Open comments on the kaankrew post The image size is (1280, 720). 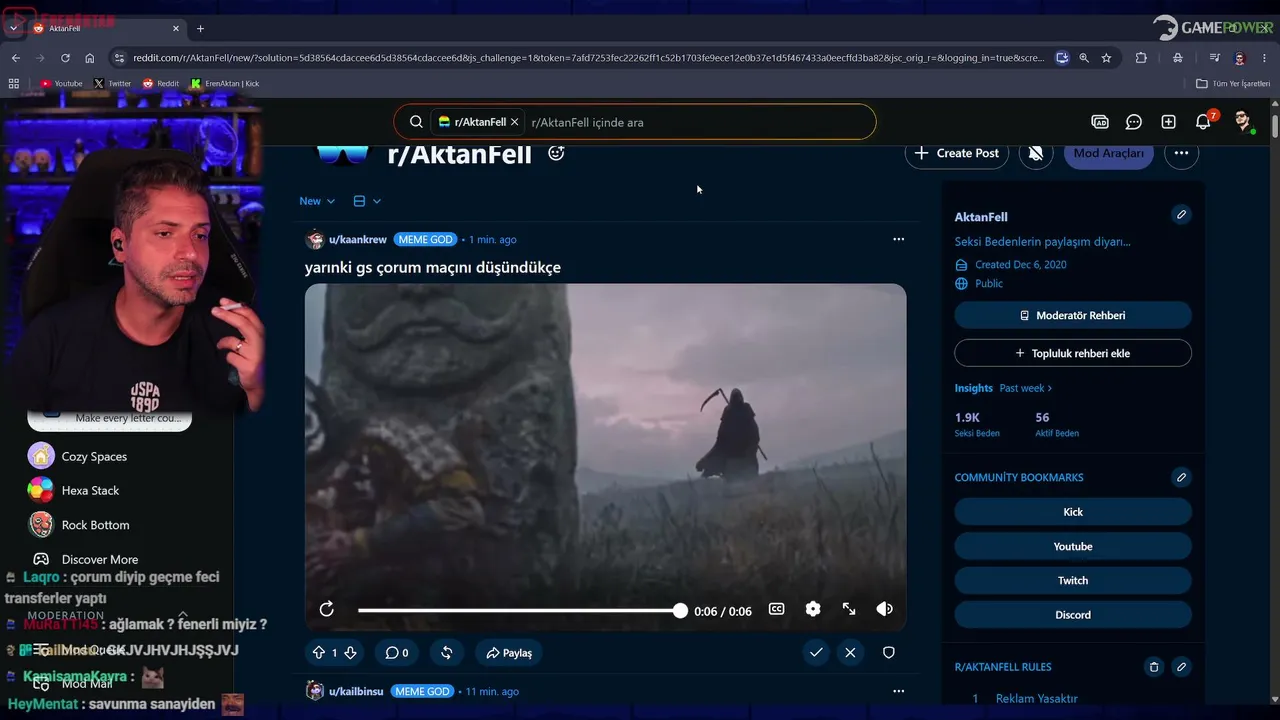pos(397,653)
